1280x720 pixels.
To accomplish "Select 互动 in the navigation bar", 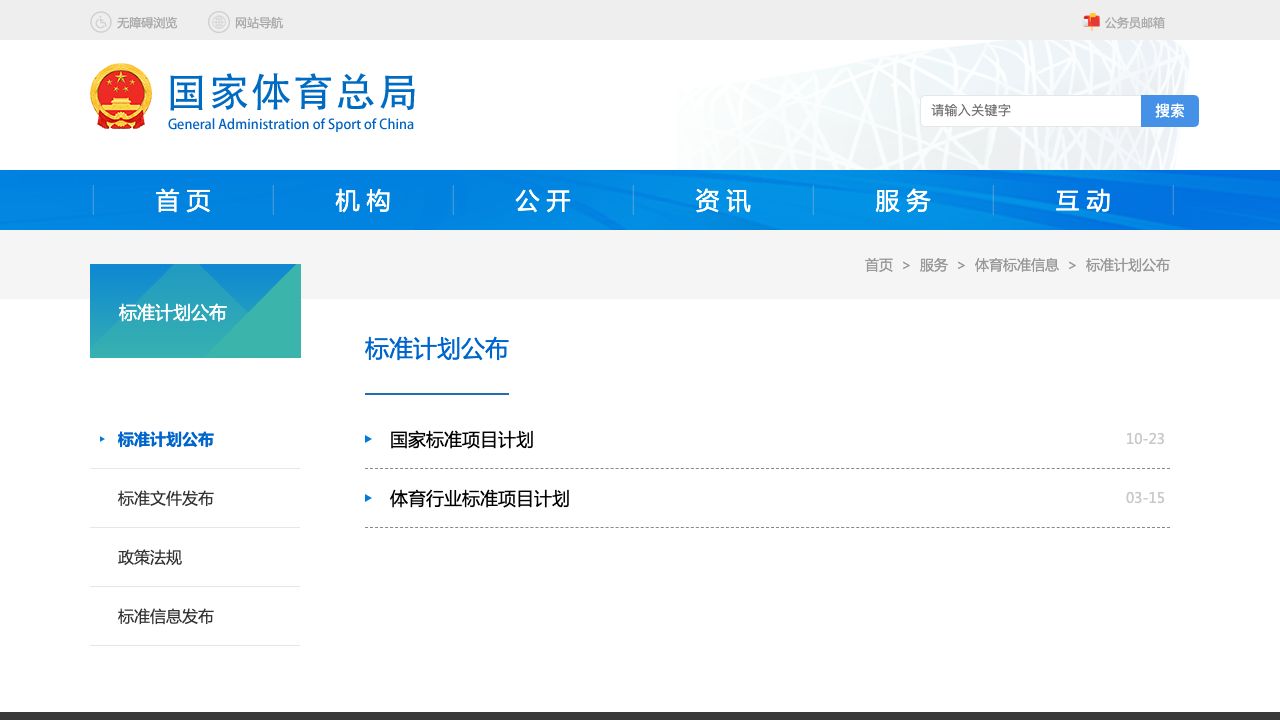I will 1083,201.
